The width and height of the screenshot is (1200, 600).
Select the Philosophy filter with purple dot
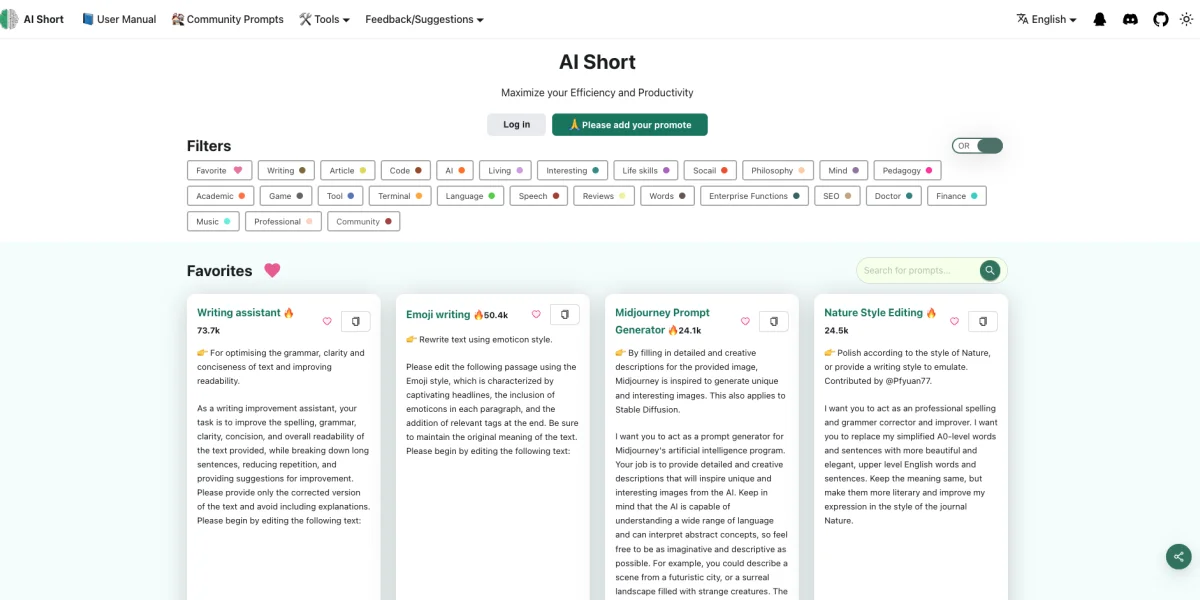(x=777, y=170)
